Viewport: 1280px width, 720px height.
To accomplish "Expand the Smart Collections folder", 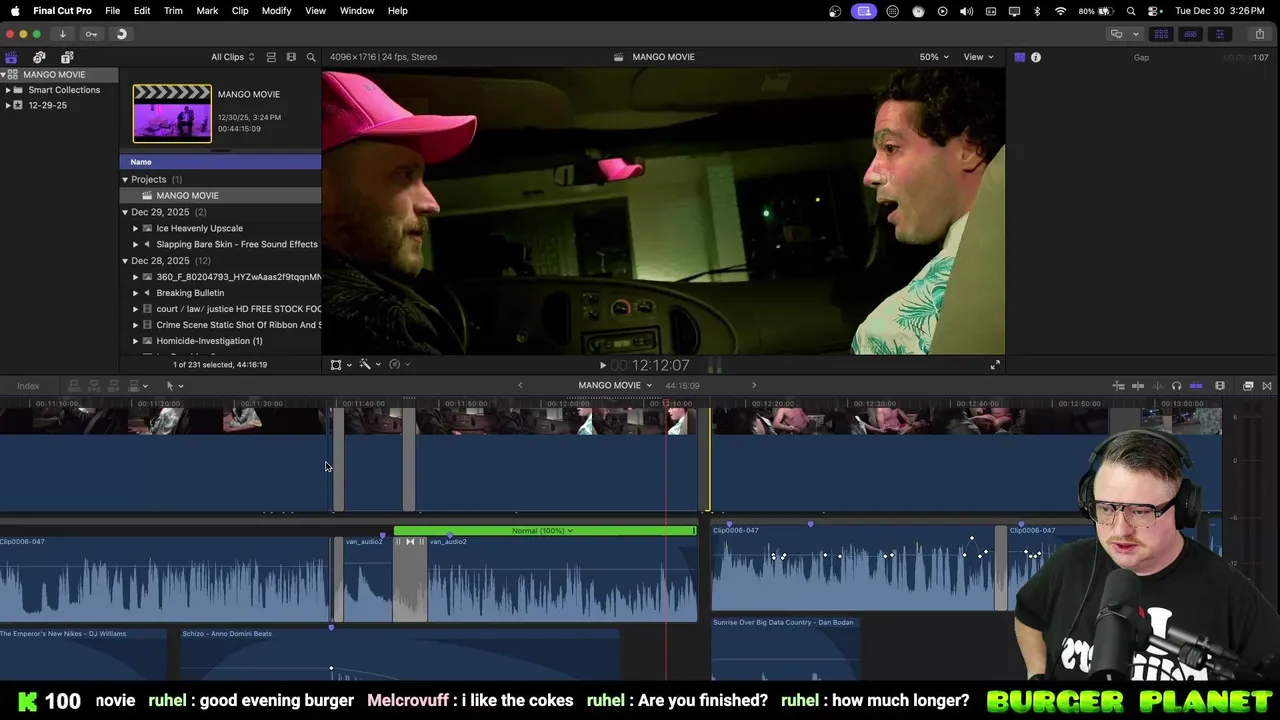I will 8,90.
